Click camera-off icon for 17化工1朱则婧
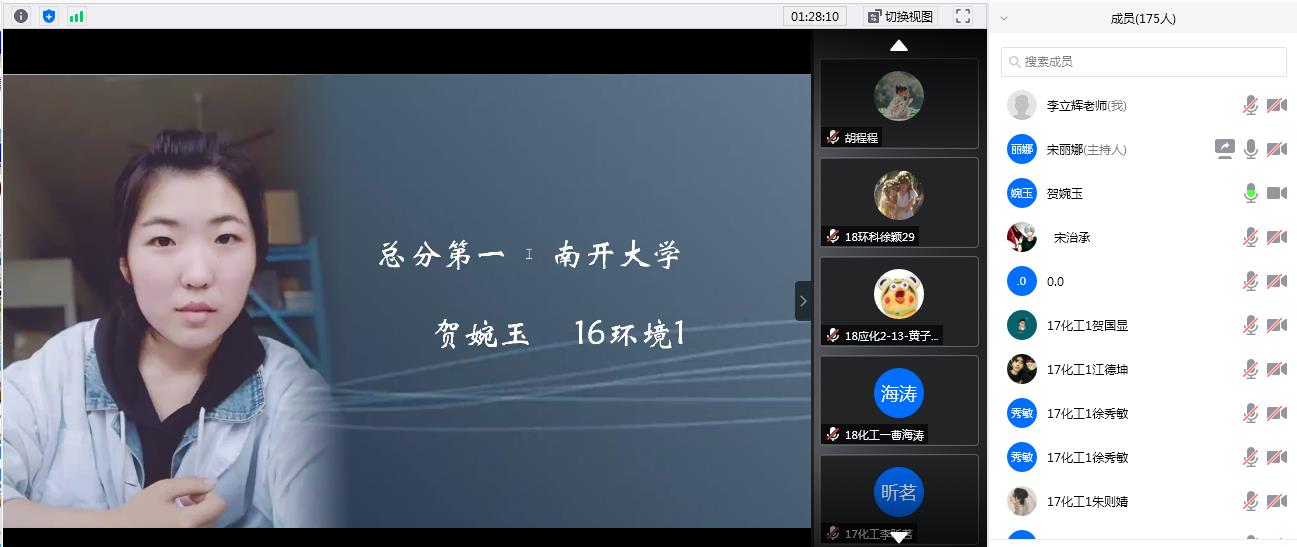Screen dimensions: 1297x547 tap(1276, 501)
